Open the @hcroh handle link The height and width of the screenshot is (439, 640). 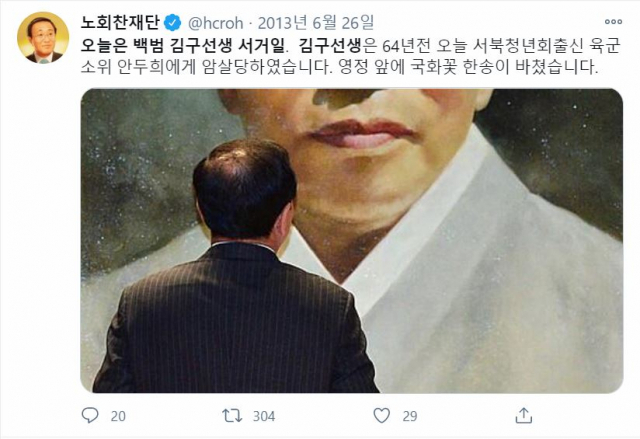[216, 23]
